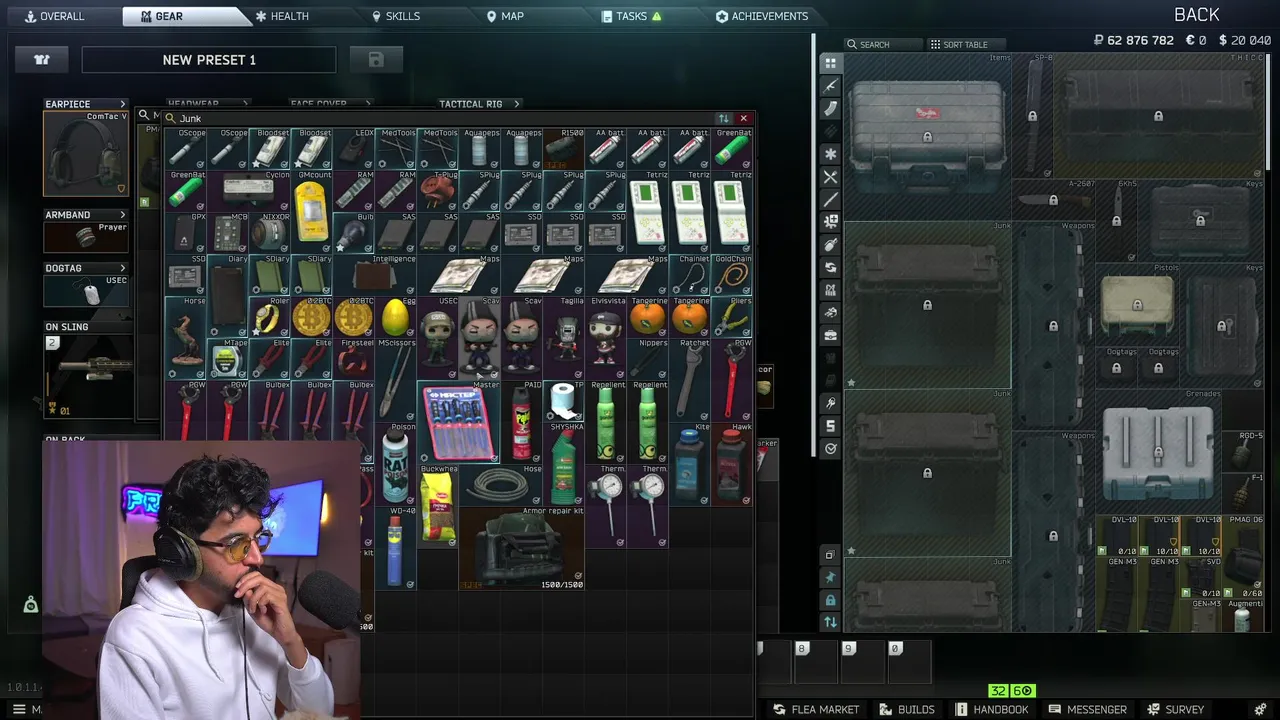Toggle the stash lock icon at sidebar bottom

[x=830, y=600]
